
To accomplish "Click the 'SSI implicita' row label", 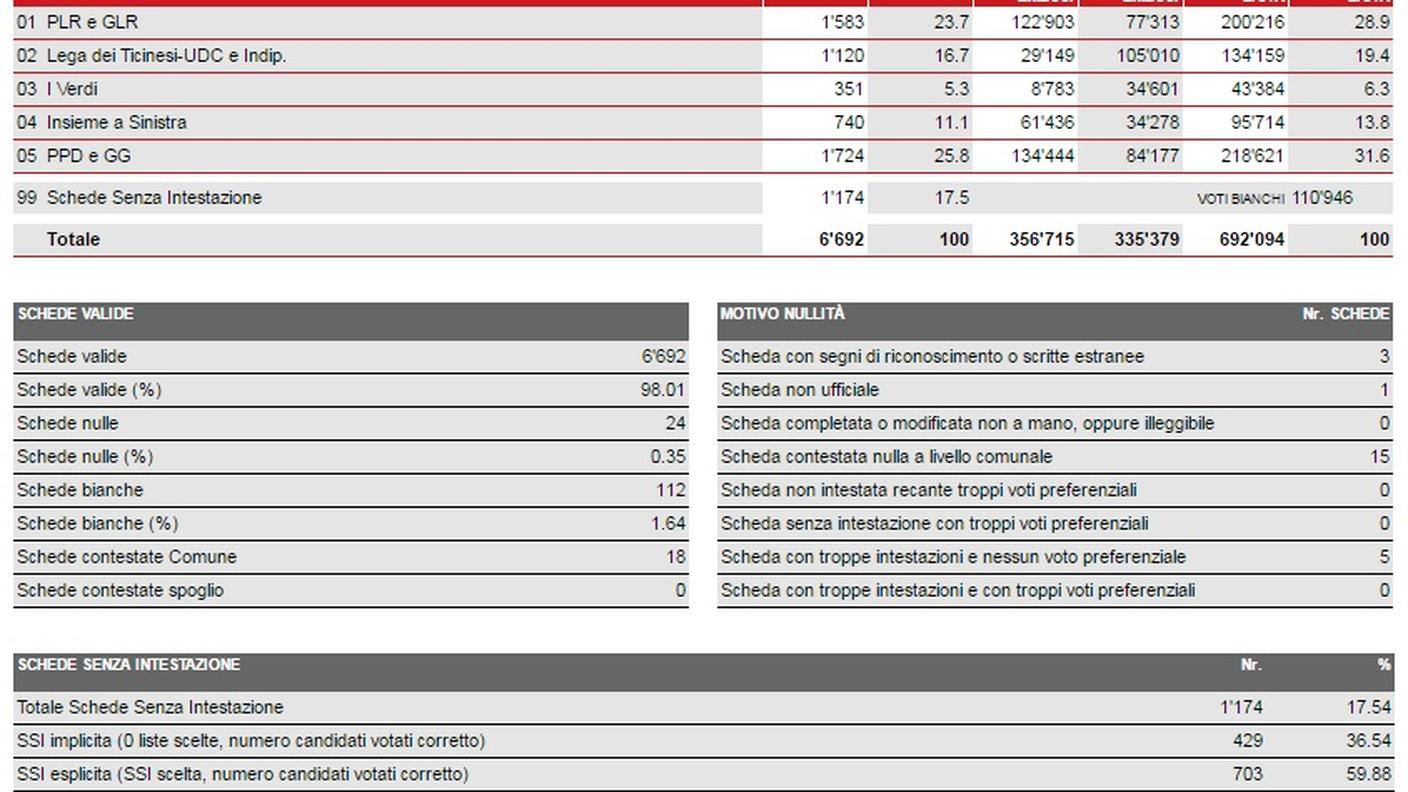I will pyautogui.click(x=251, y=741).
